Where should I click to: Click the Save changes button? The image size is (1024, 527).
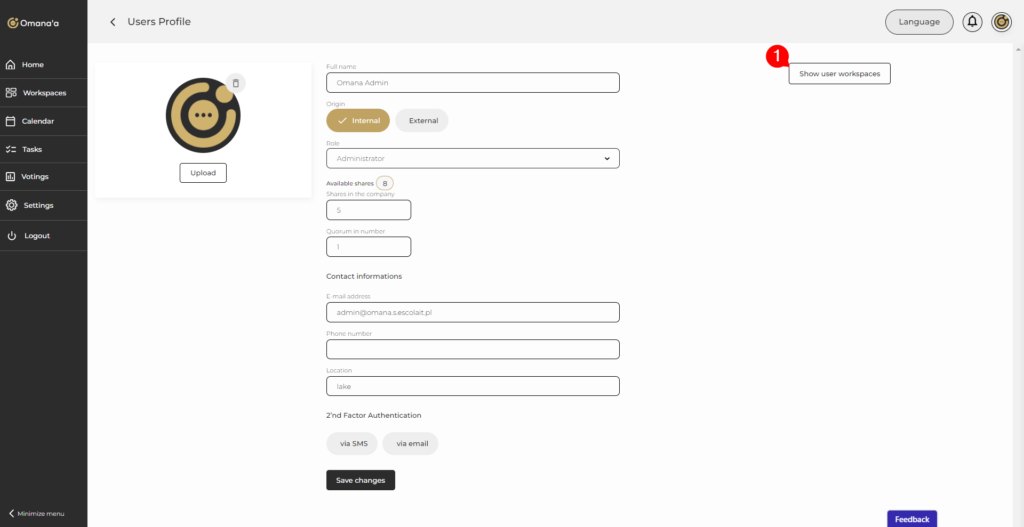360,481
